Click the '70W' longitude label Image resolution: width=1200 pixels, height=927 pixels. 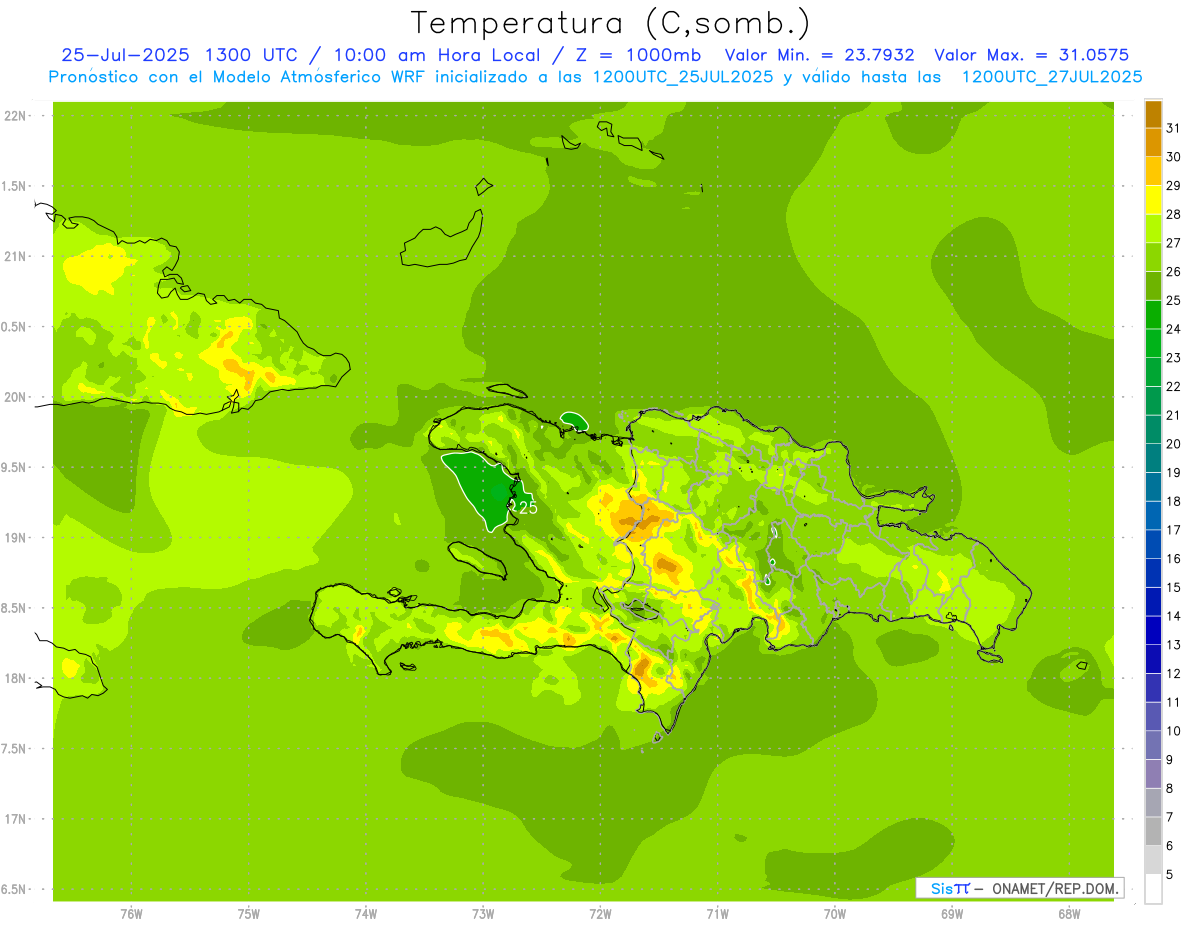click(835, 914)
